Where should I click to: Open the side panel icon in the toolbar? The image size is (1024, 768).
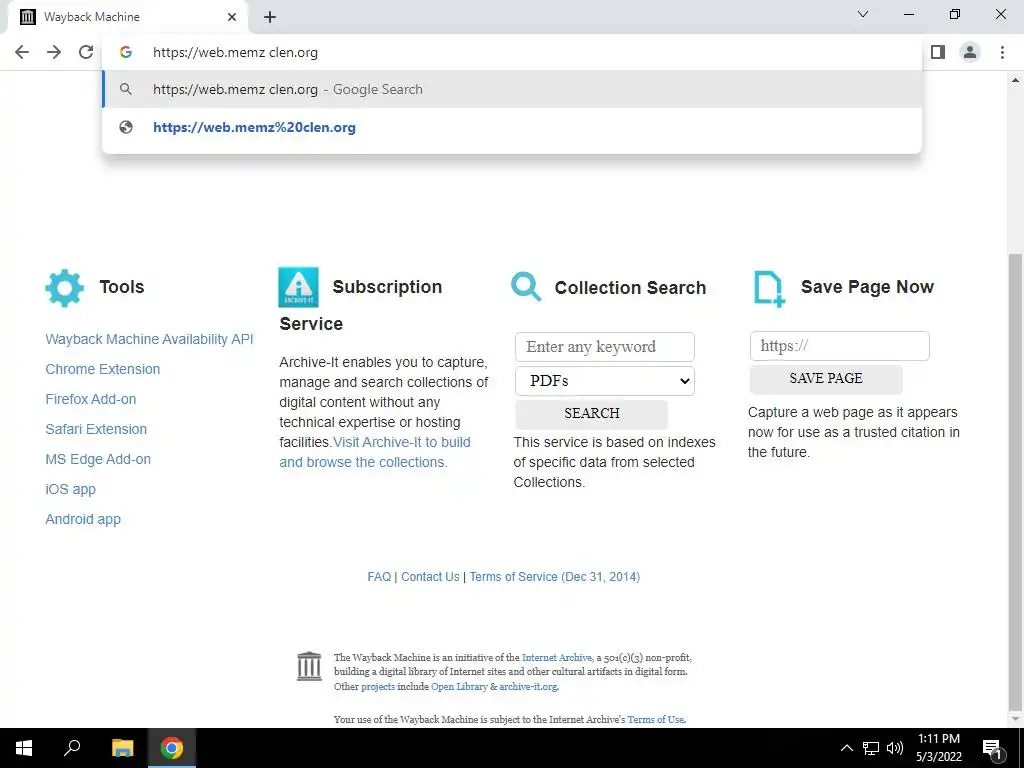938,52
